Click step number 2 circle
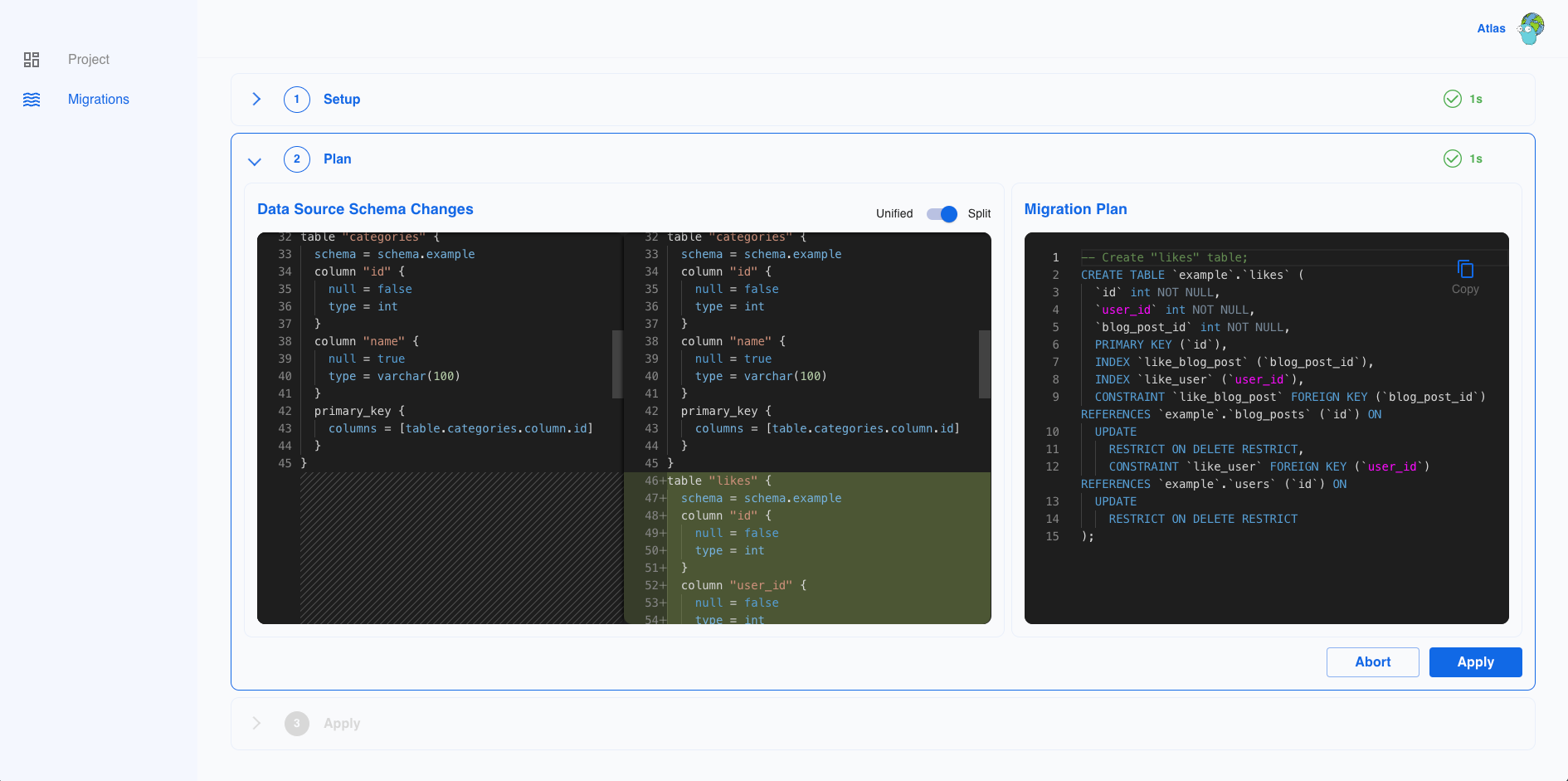The height and width of the screenshot is (781, 1568). [x=297, y=159]
